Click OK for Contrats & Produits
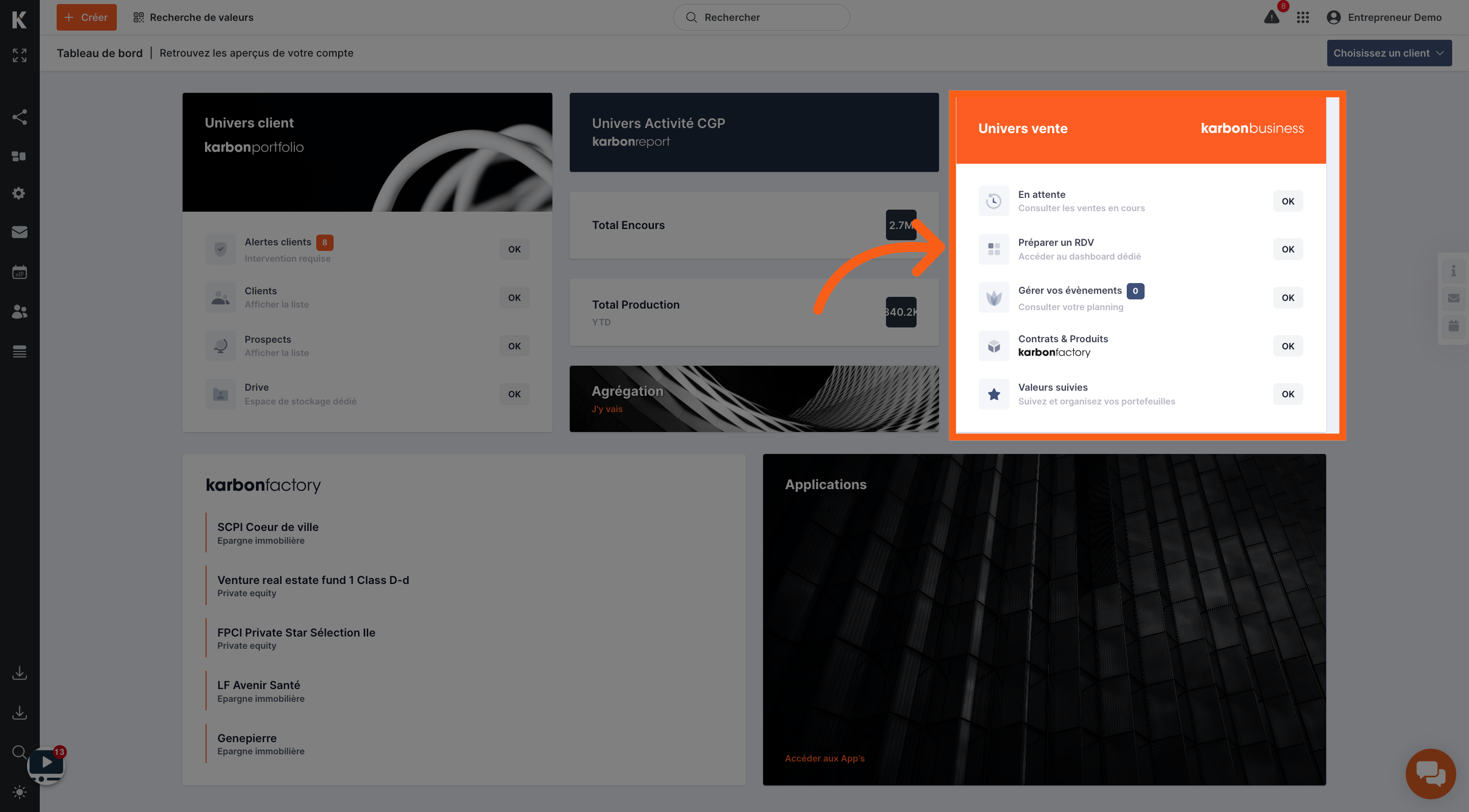 (1287, 346)
